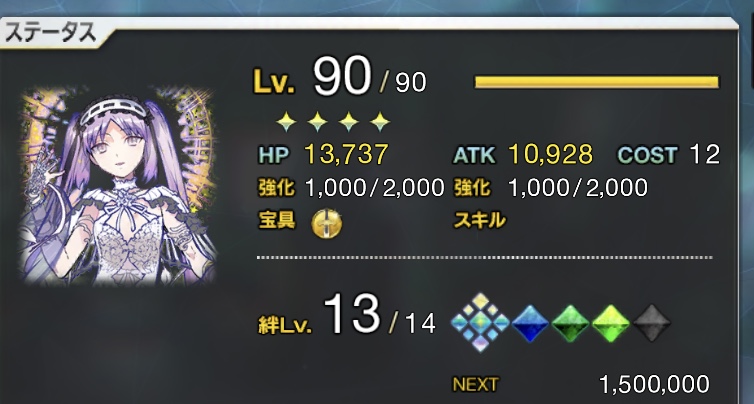Click the NEXT bond points value 1,500,000
Screen dimensions: 754x404
654,384
